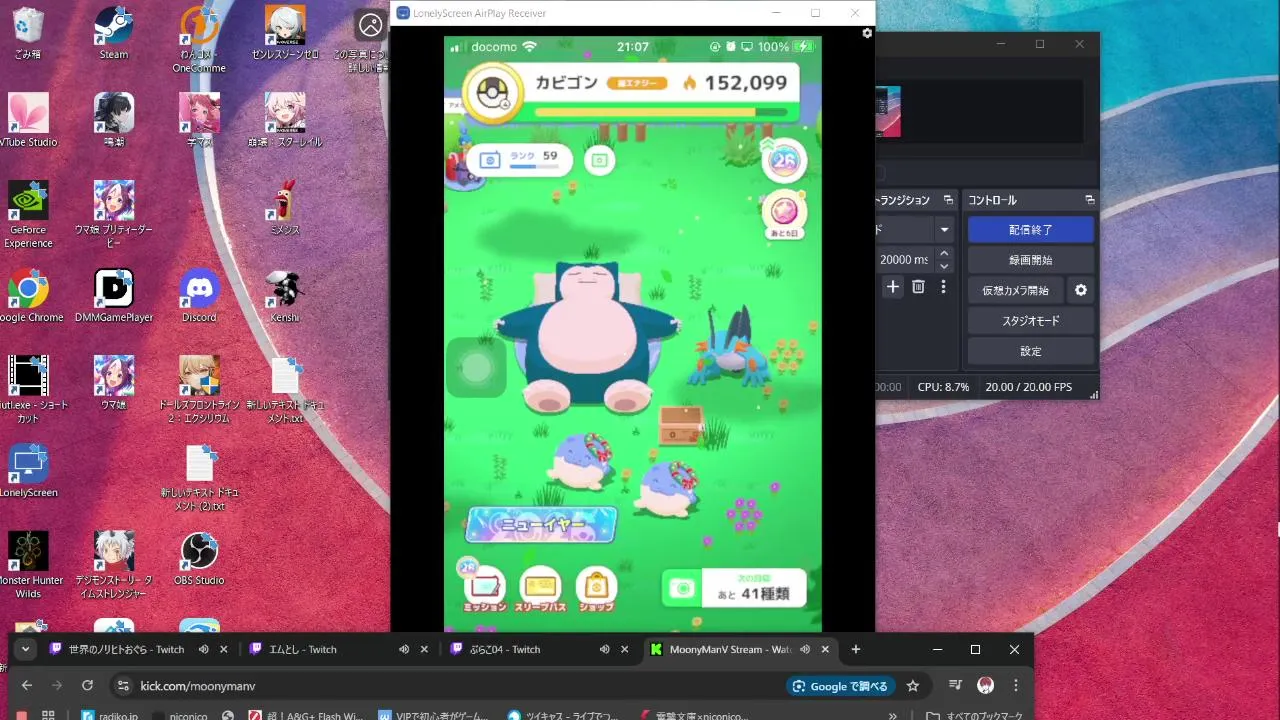Undock the トランジション panel in OBS
Viewport: 1280px width, 720px height.
(x=948, y=200)
